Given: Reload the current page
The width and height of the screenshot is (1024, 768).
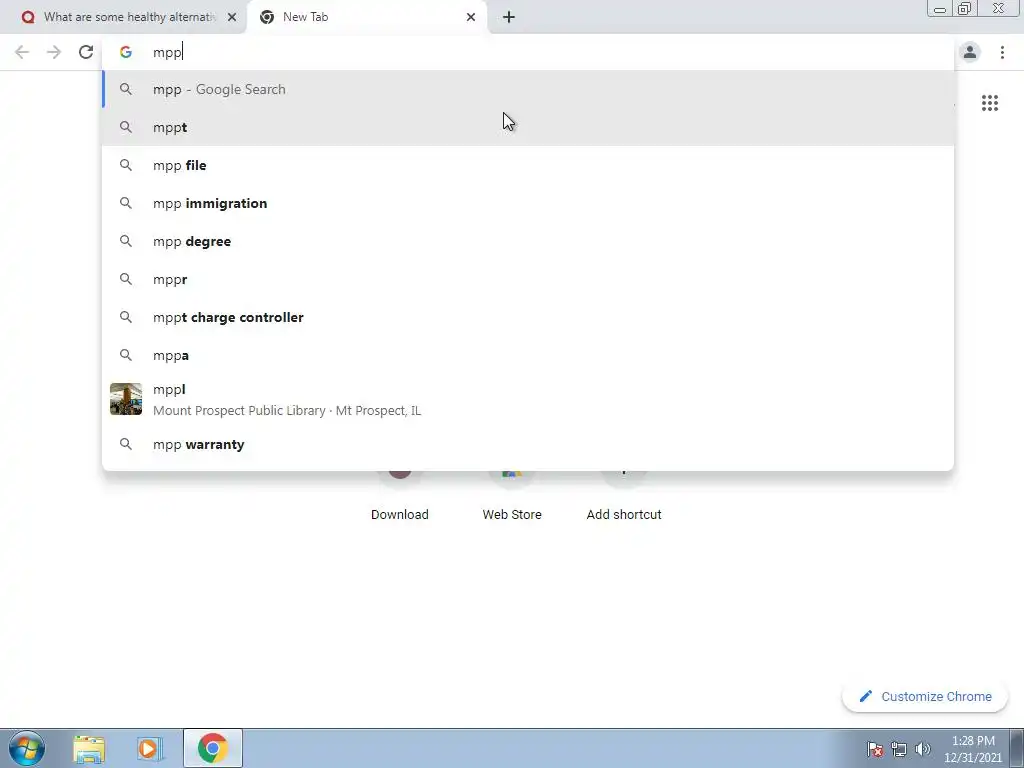Looking at the screenshot, I should [86, 52].
